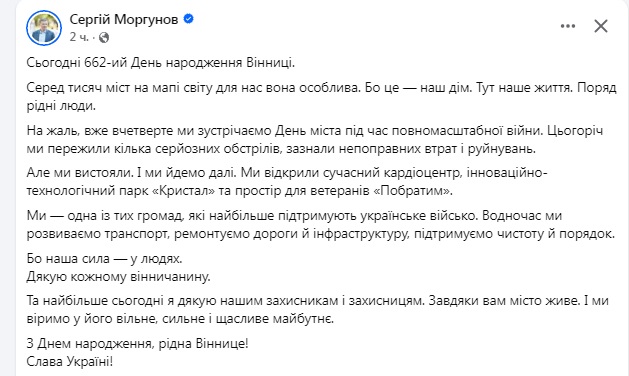Click the line 'Сьогодні 662-ий День народження Вінниці'
The image size is (629, 376).
pos(160,63)
